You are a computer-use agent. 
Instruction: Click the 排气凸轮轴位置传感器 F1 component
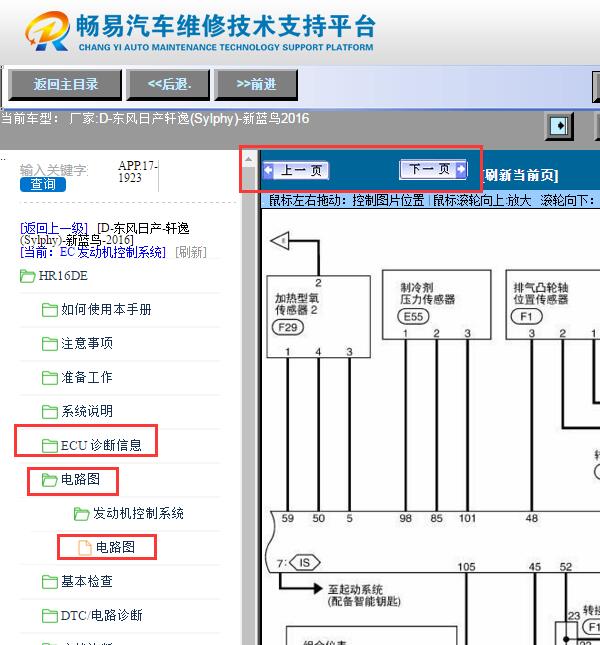click(552, 304)
